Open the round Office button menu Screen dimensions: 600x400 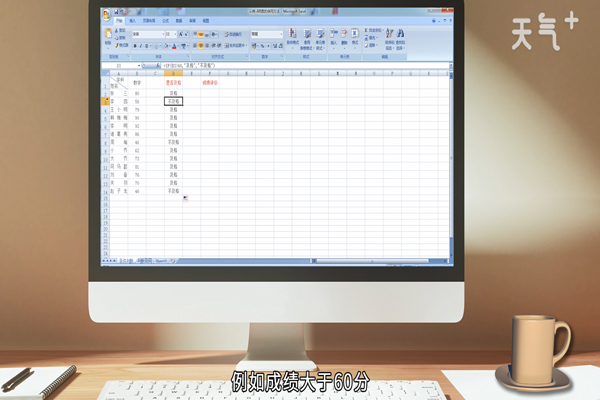[x=107, y=15]
